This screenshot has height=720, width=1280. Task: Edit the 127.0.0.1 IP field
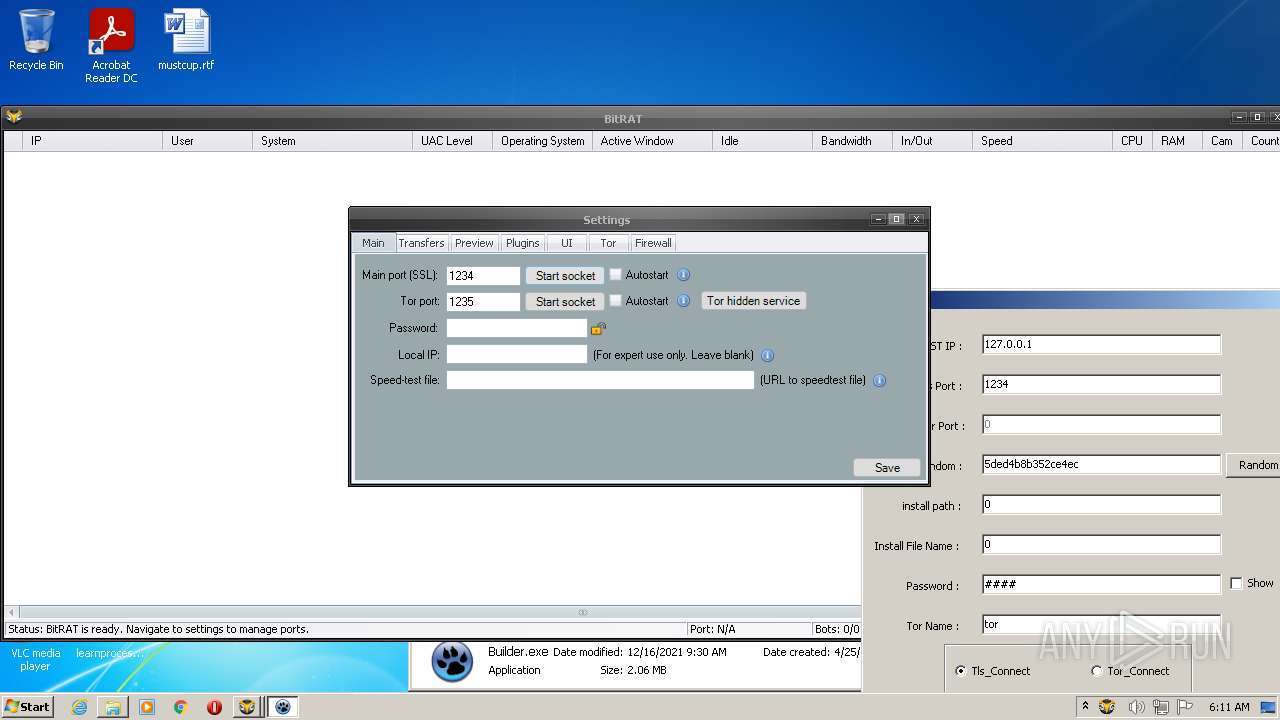pyautogui.click(x=1101, y=344)
